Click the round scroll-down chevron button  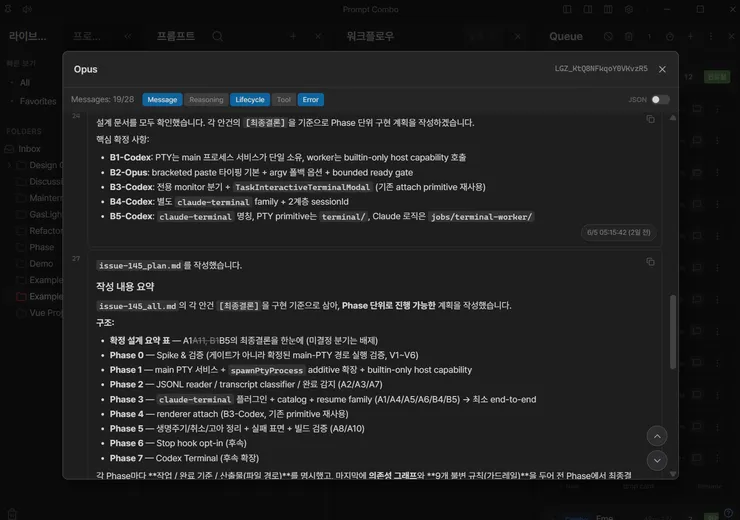(x=657, y=461)
